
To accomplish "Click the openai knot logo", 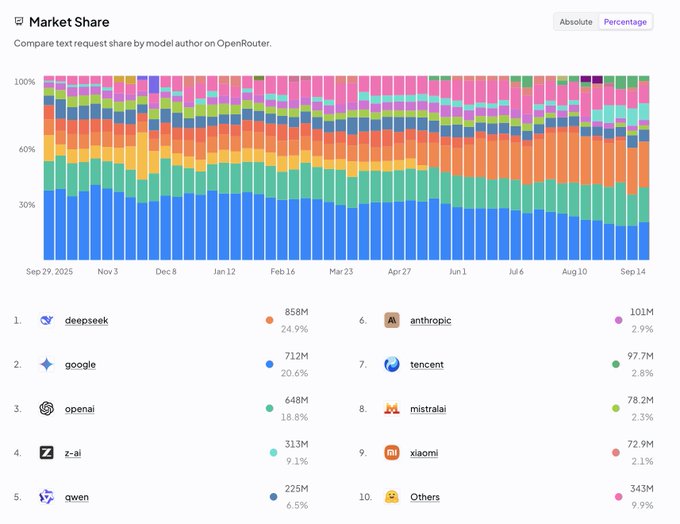I will (x=46, y=409).
